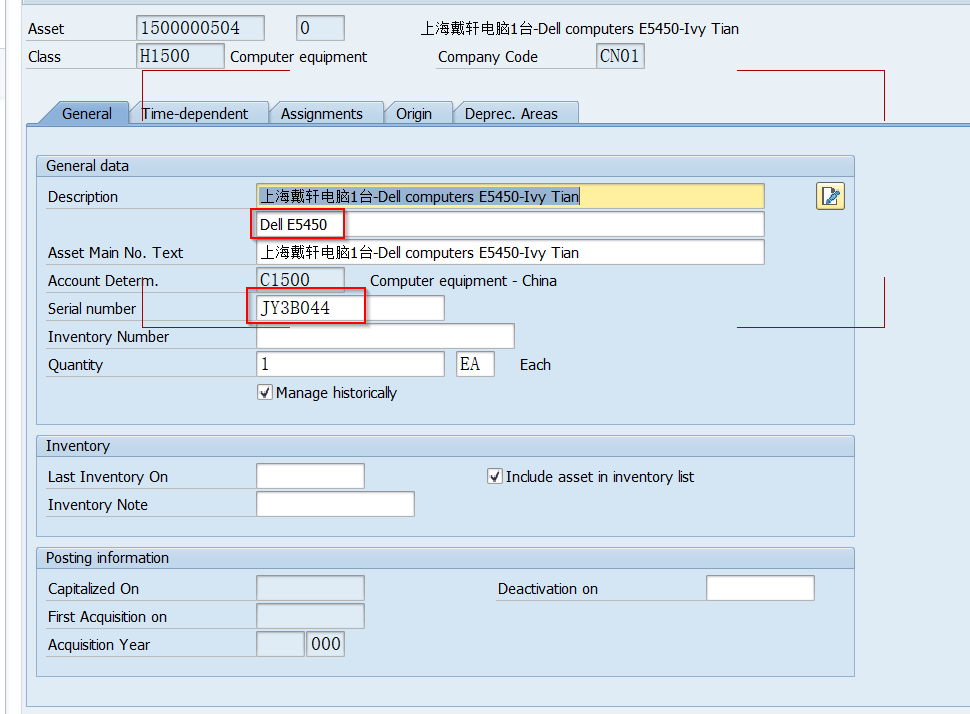Toggle Include asset in inventory list checkbox

[494, 477]
